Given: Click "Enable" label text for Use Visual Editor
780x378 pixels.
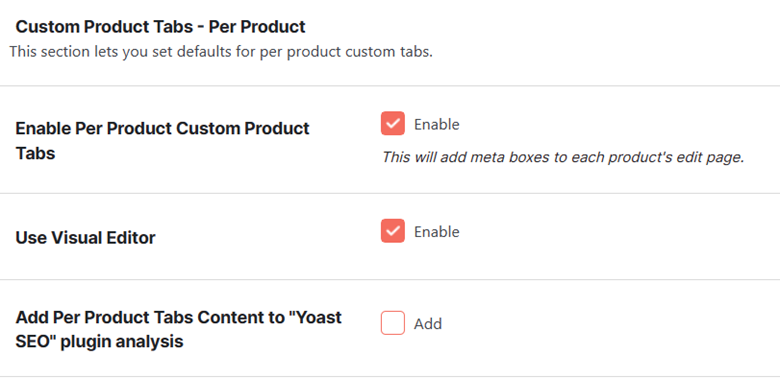Looking at the screenshot, I should tap(437, 232).
